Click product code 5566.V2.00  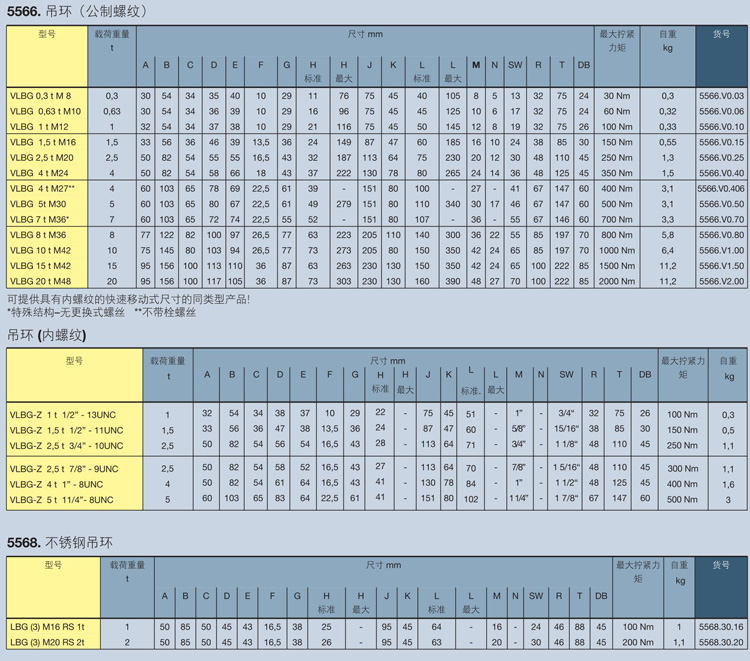(x=720, y=281)
